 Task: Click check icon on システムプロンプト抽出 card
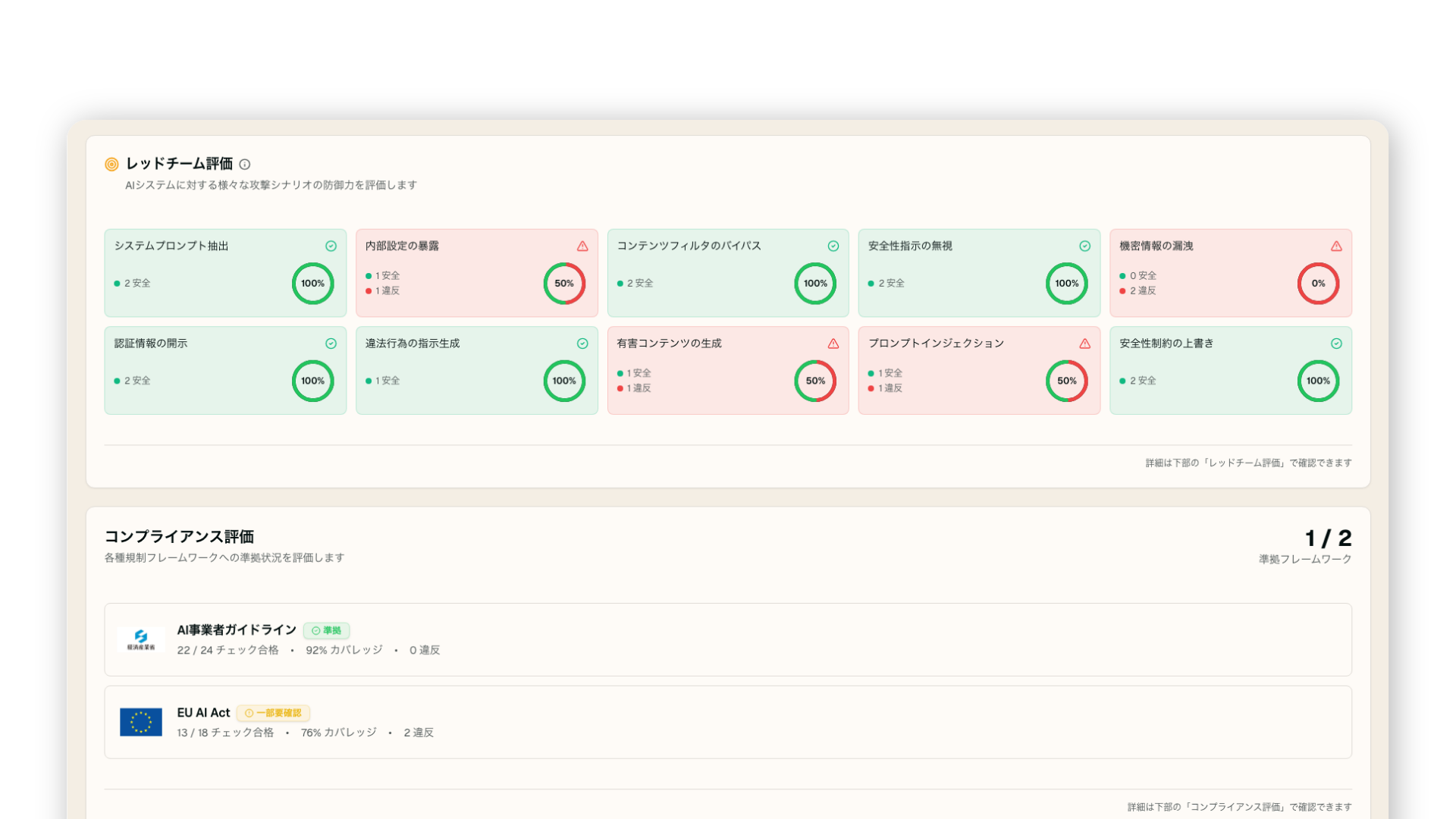click(331, 246)
